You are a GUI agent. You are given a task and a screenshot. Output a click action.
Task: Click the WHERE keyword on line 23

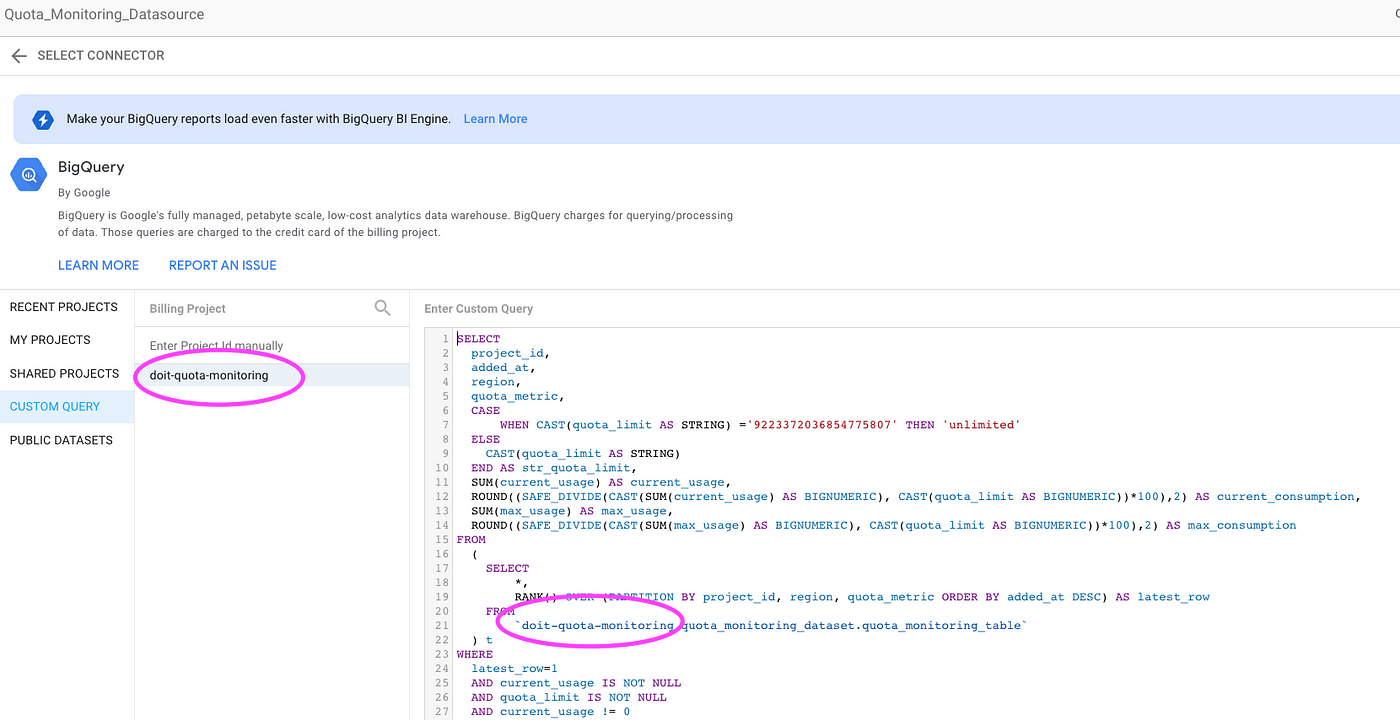click(x=475, y=654)
